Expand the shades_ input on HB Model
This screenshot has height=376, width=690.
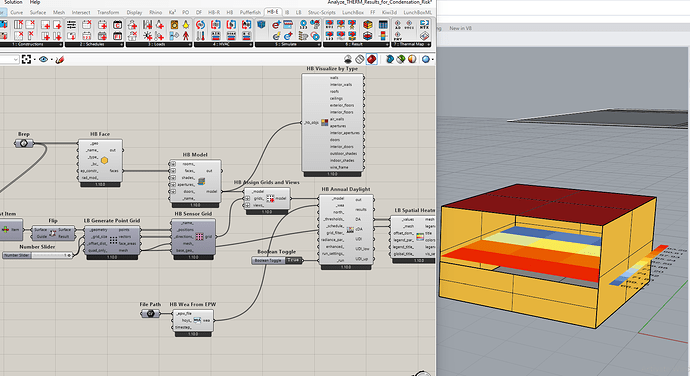tap(173, 178)
